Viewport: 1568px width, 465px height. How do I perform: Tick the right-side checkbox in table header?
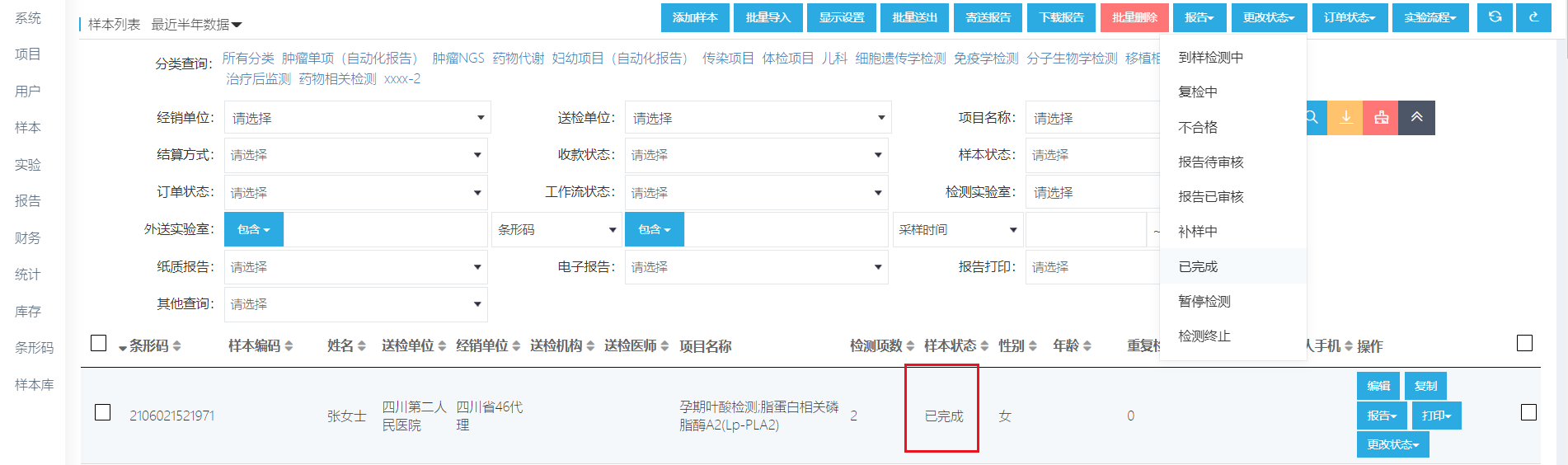[x=1524, y=343]
